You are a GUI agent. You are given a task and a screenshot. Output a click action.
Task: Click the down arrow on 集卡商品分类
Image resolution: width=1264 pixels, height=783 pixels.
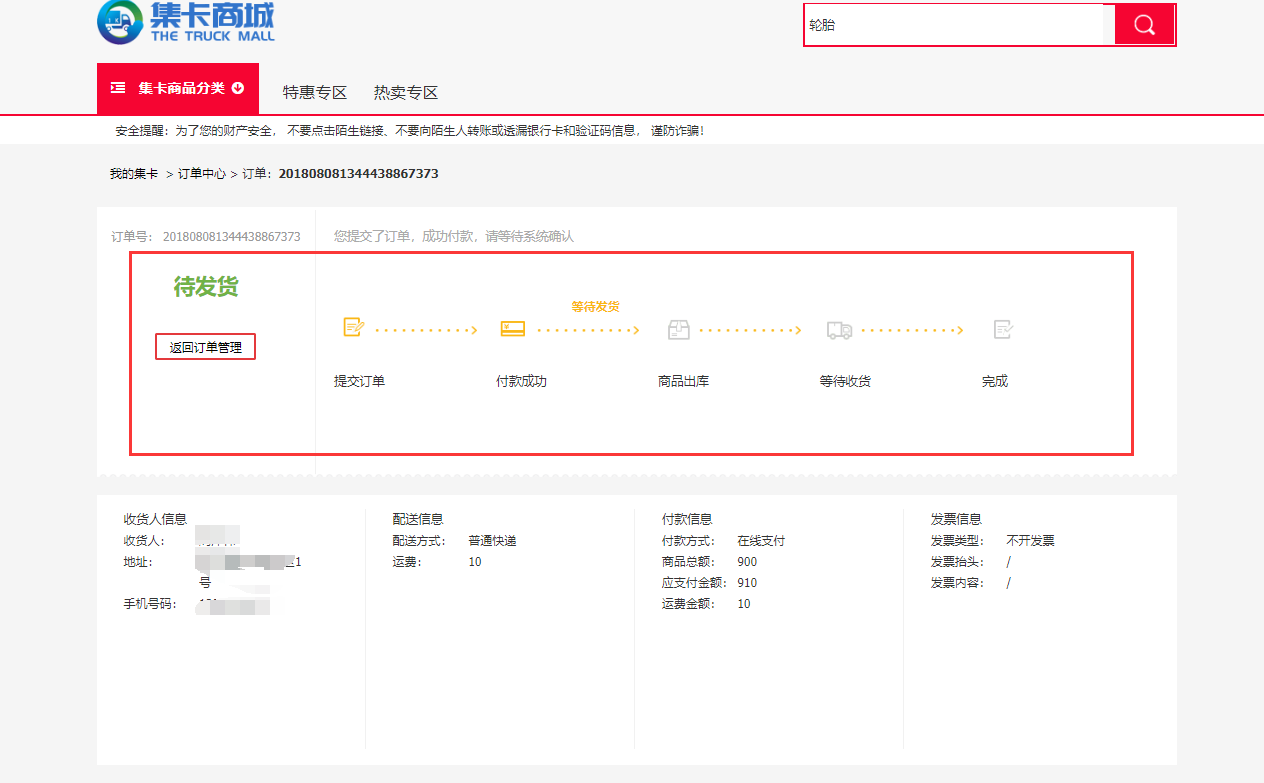[x=238, y=88]
